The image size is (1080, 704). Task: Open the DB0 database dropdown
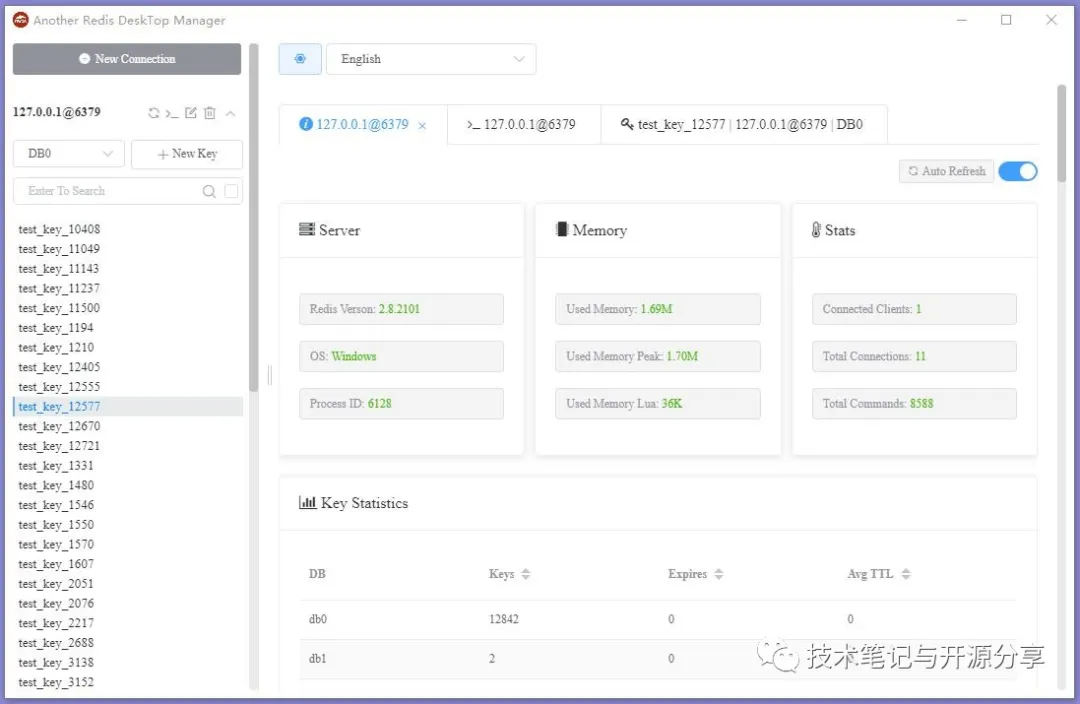[x=69, y=154]
